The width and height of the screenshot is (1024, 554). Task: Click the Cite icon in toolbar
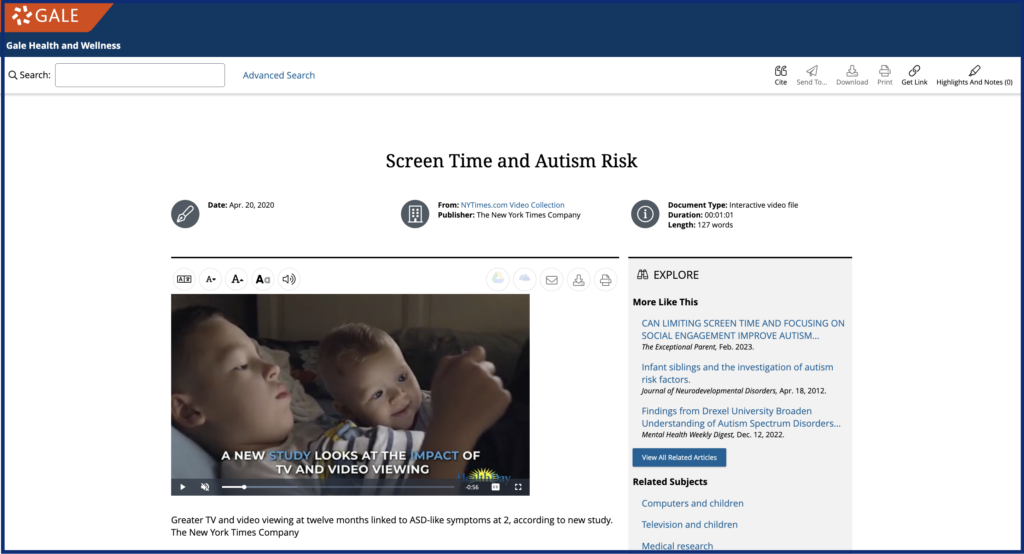(780, 74)
